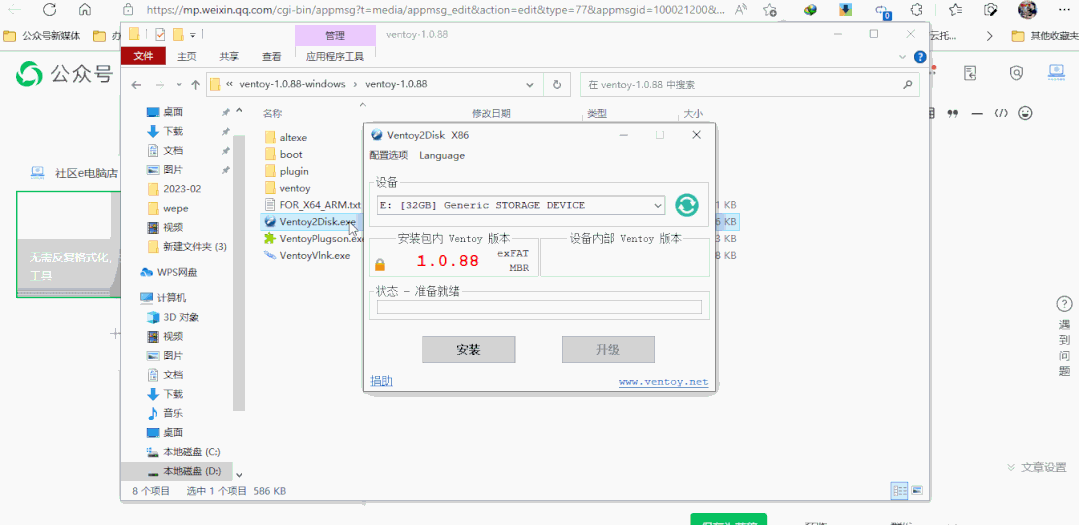Click the quick access properties checkmark icon
This screenshot has width=1079, height=525.
point(160,34)
